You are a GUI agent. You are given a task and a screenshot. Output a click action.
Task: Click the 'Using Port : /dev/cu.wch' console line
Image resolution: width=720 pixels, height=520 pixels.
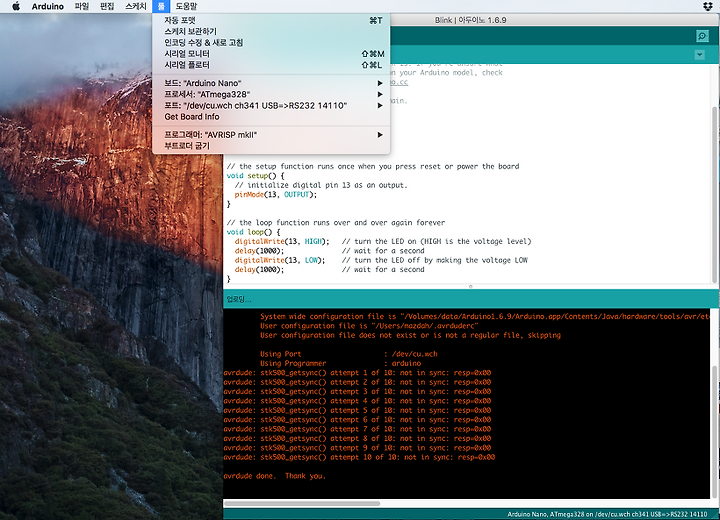(x=349, y=354)
